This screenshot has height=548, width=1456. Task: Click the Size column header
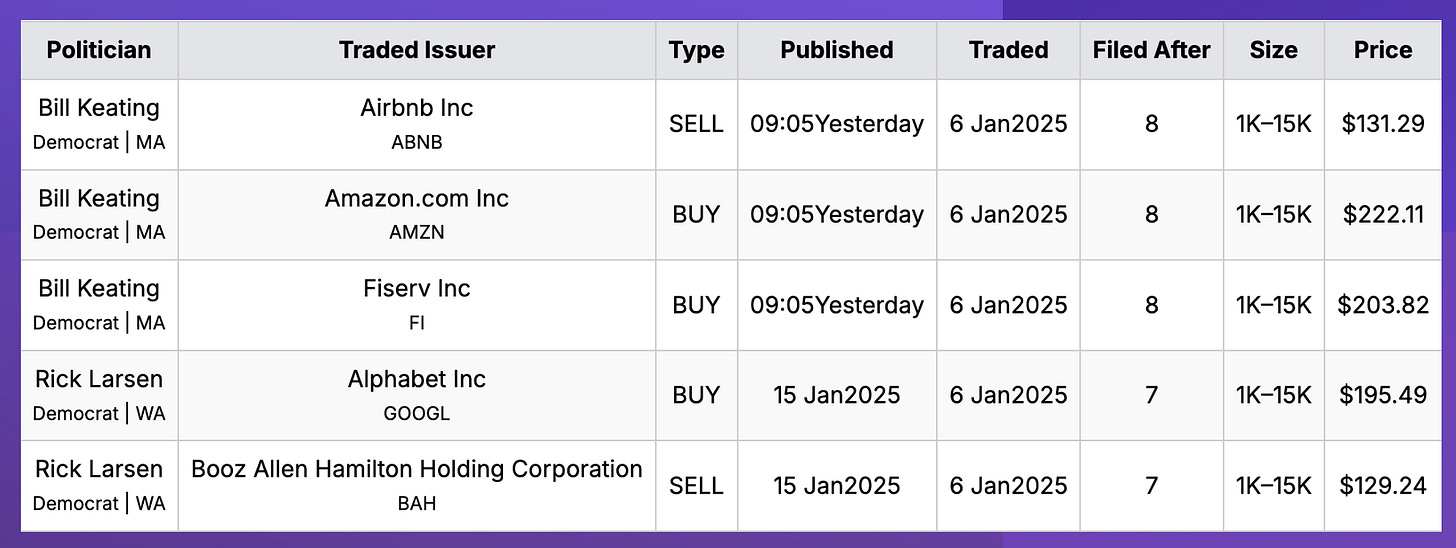1273,50
